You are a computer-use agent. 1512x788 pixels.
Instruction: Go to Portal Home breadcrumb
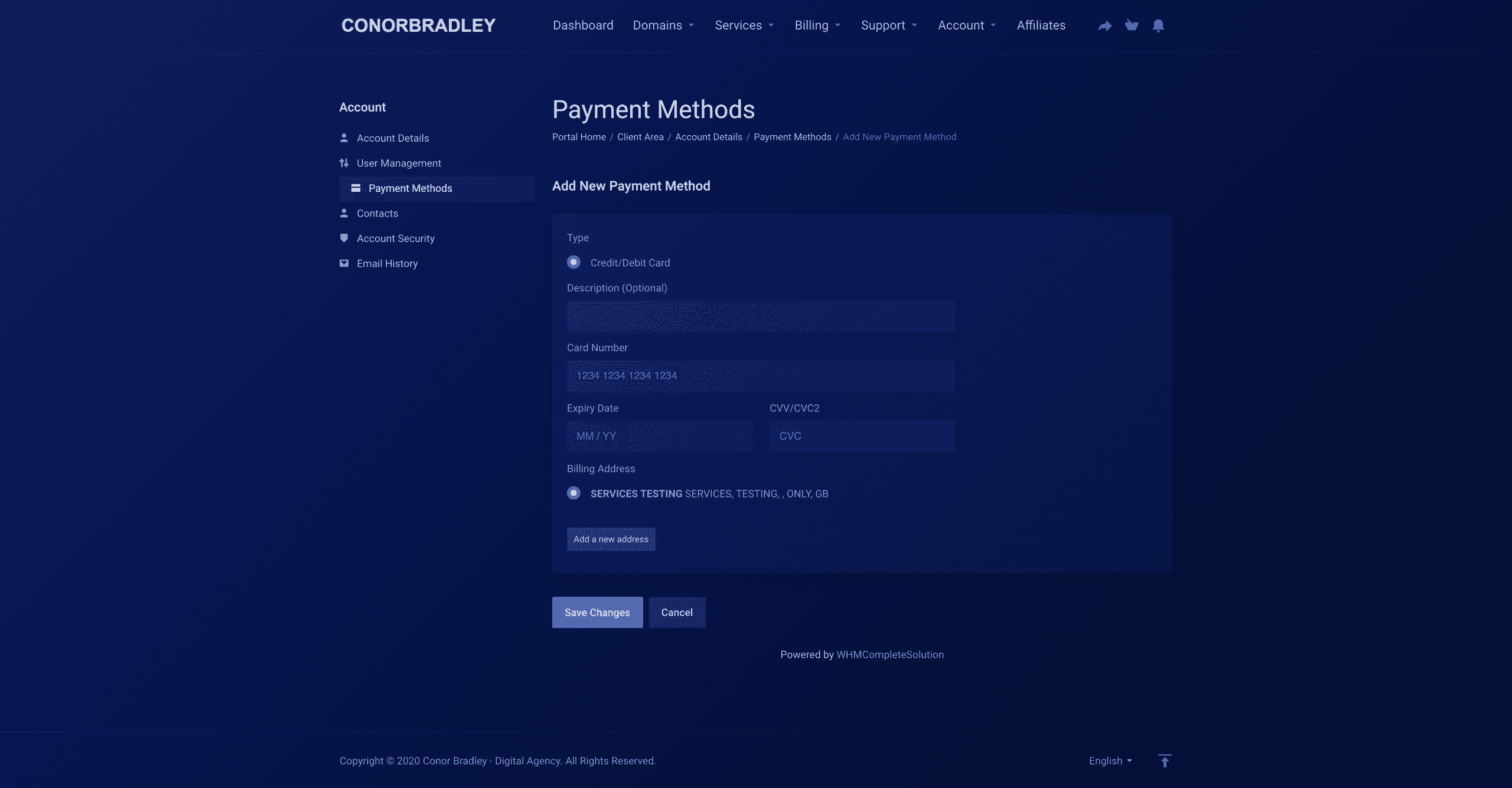(579, 137)
